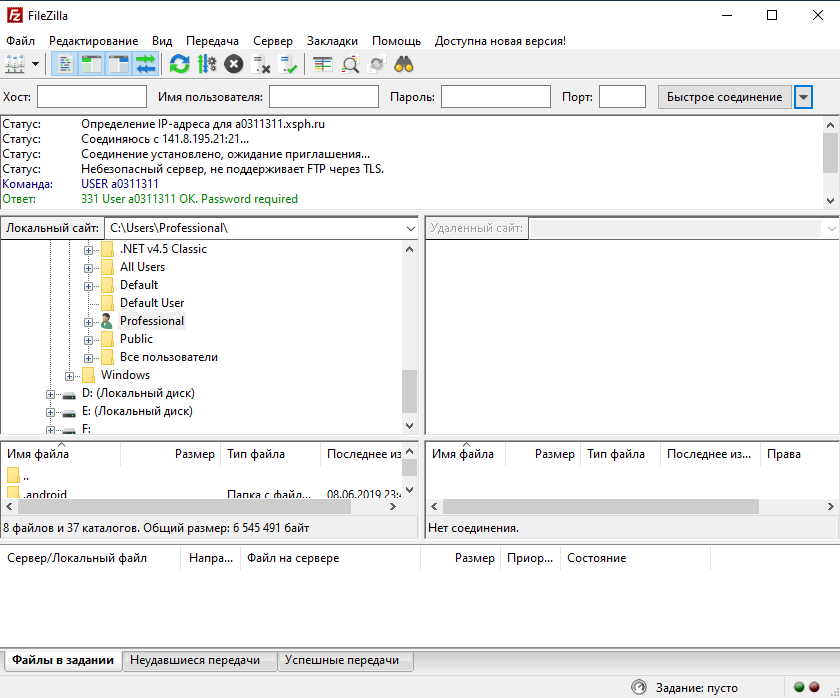Toggle the local directory tree display

coord(92,65)
